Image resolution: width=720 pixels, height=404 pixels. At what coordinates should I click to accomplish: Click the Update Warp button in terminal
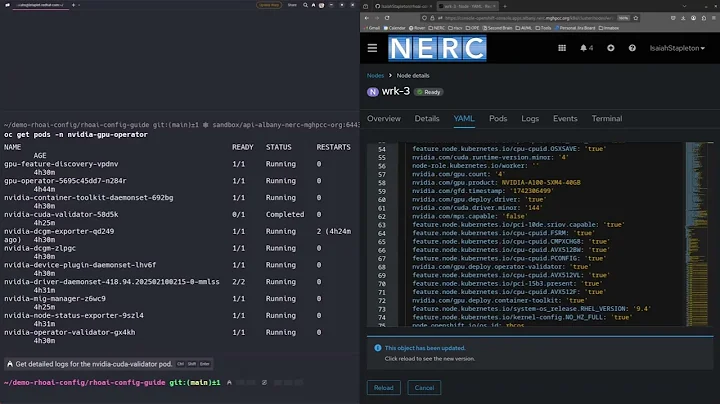tap(269, 5)
